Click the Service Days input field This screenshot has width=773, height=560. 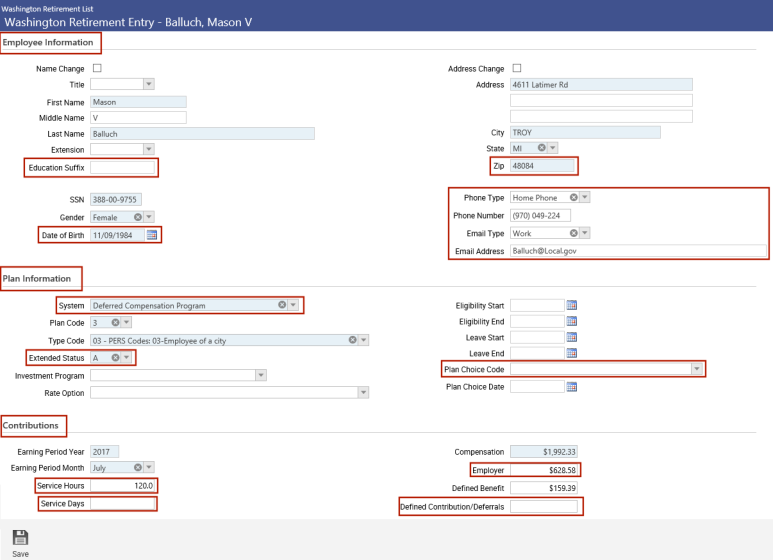[x=122, y=504]
